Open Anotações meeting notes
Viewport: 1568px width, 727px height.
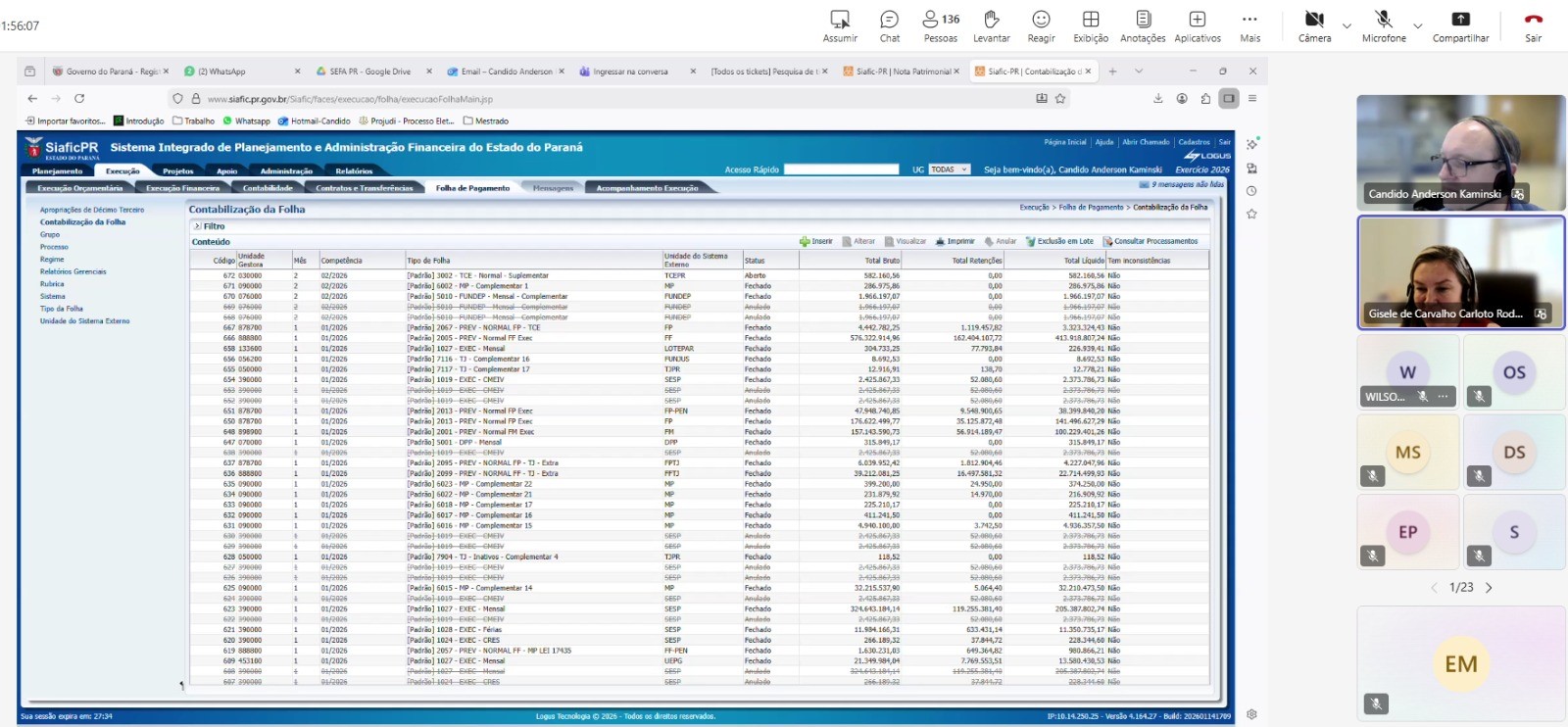click(1143, 26)
